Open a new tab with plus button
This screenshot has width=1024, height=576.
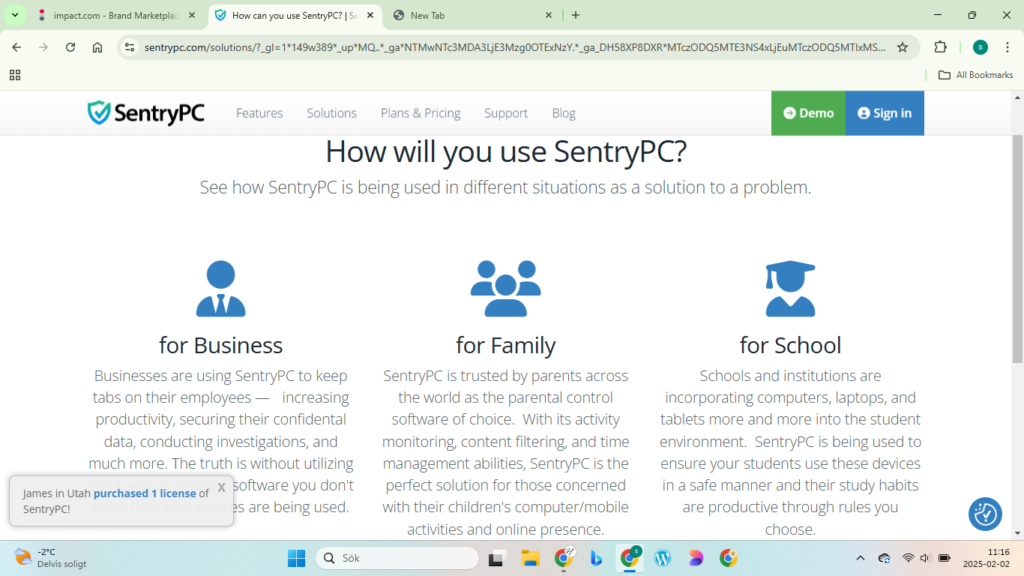click(x=575, y=15)
